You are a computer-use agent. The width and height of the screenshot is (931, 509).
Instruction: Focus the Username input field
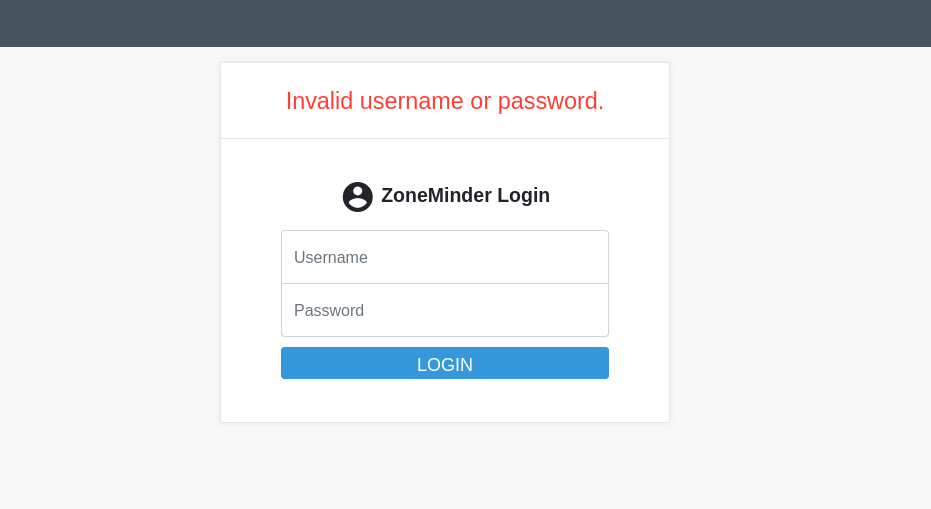pyautogui.click(x=445, y=257)
